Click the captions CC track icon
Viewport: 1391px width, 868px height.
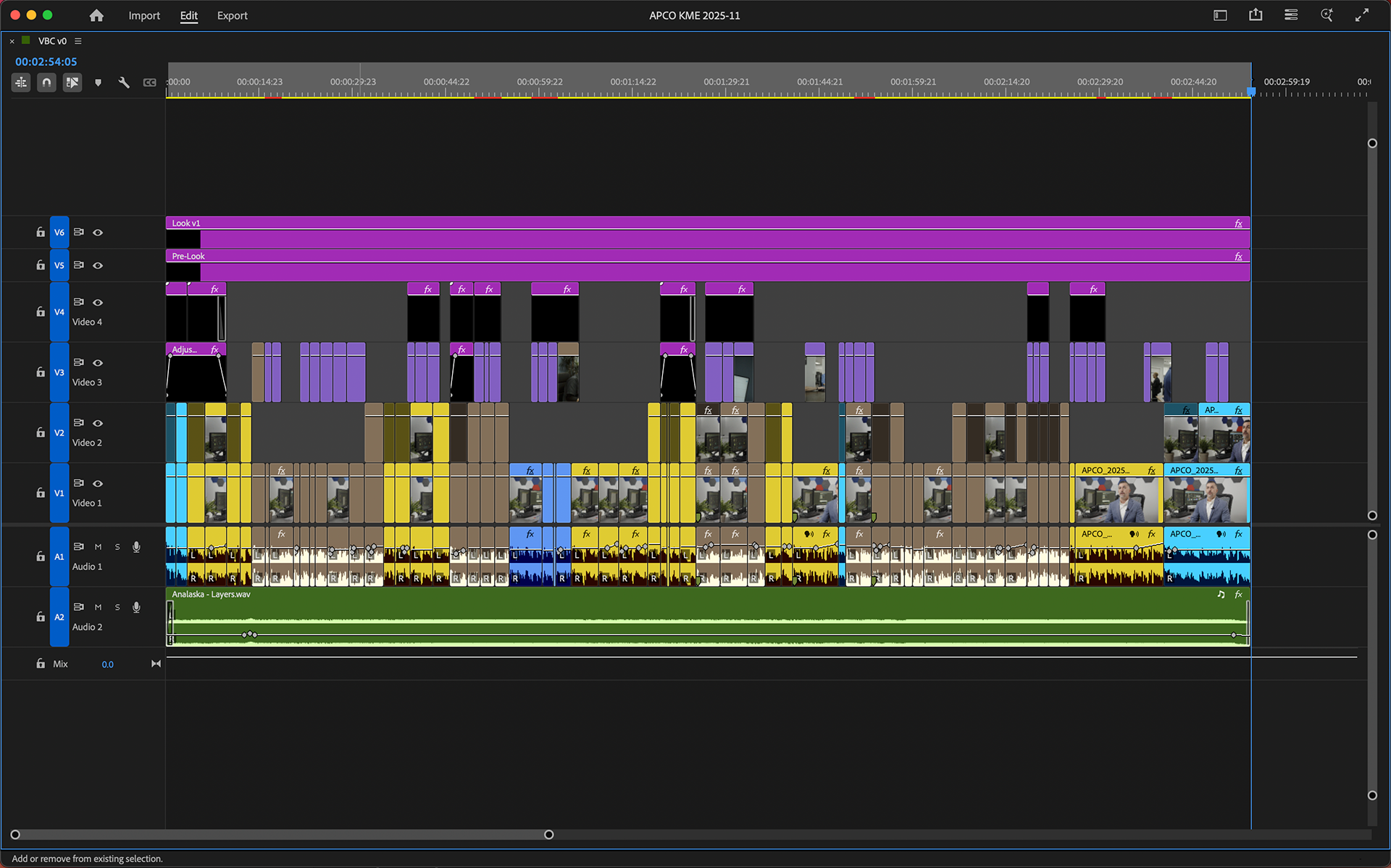[x=149, y=83]
